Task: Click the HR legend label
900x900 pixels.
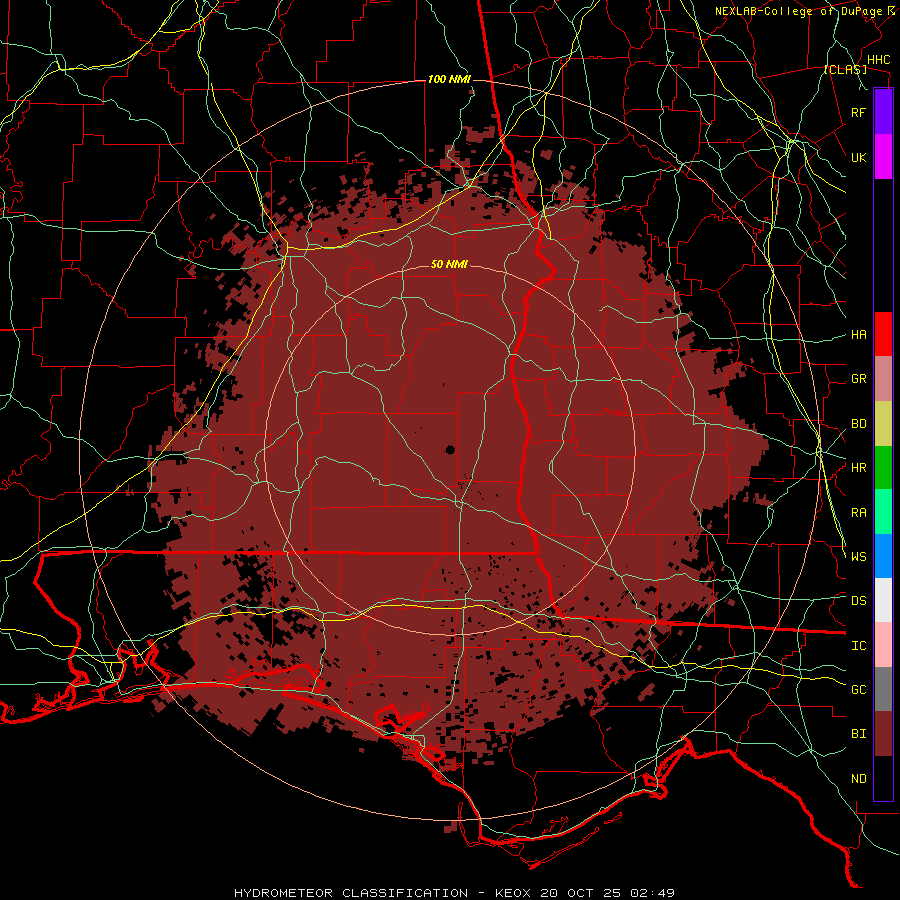Action: click(858, 468)
